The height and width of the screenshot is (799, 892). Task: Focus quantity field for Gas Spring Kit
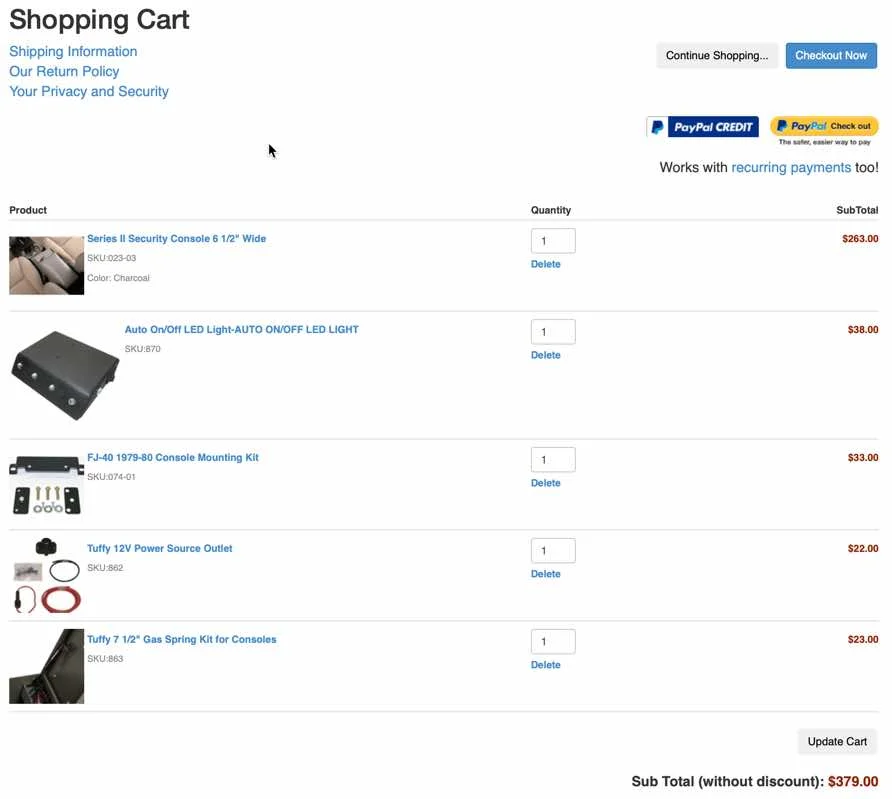pyautogui.click(x=553, y=642)
